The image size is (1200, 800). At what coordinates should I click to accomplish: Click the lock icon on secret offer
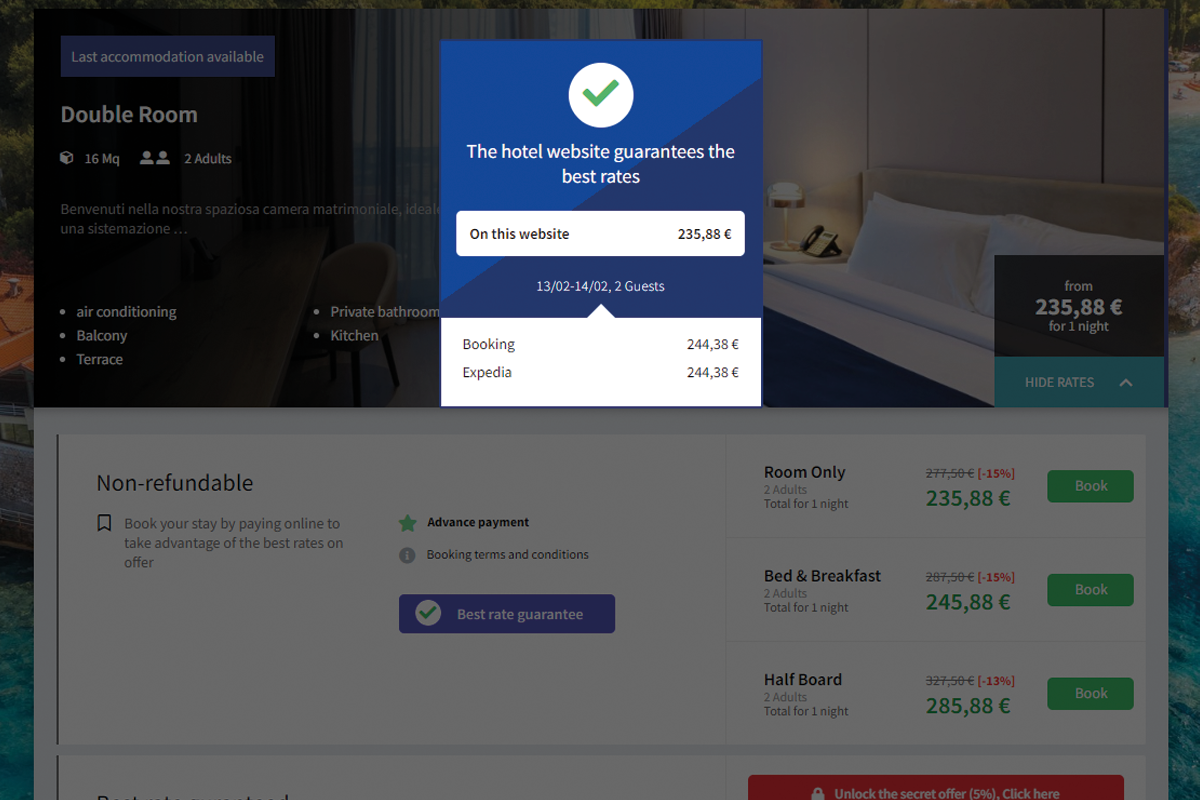point(817,794)
